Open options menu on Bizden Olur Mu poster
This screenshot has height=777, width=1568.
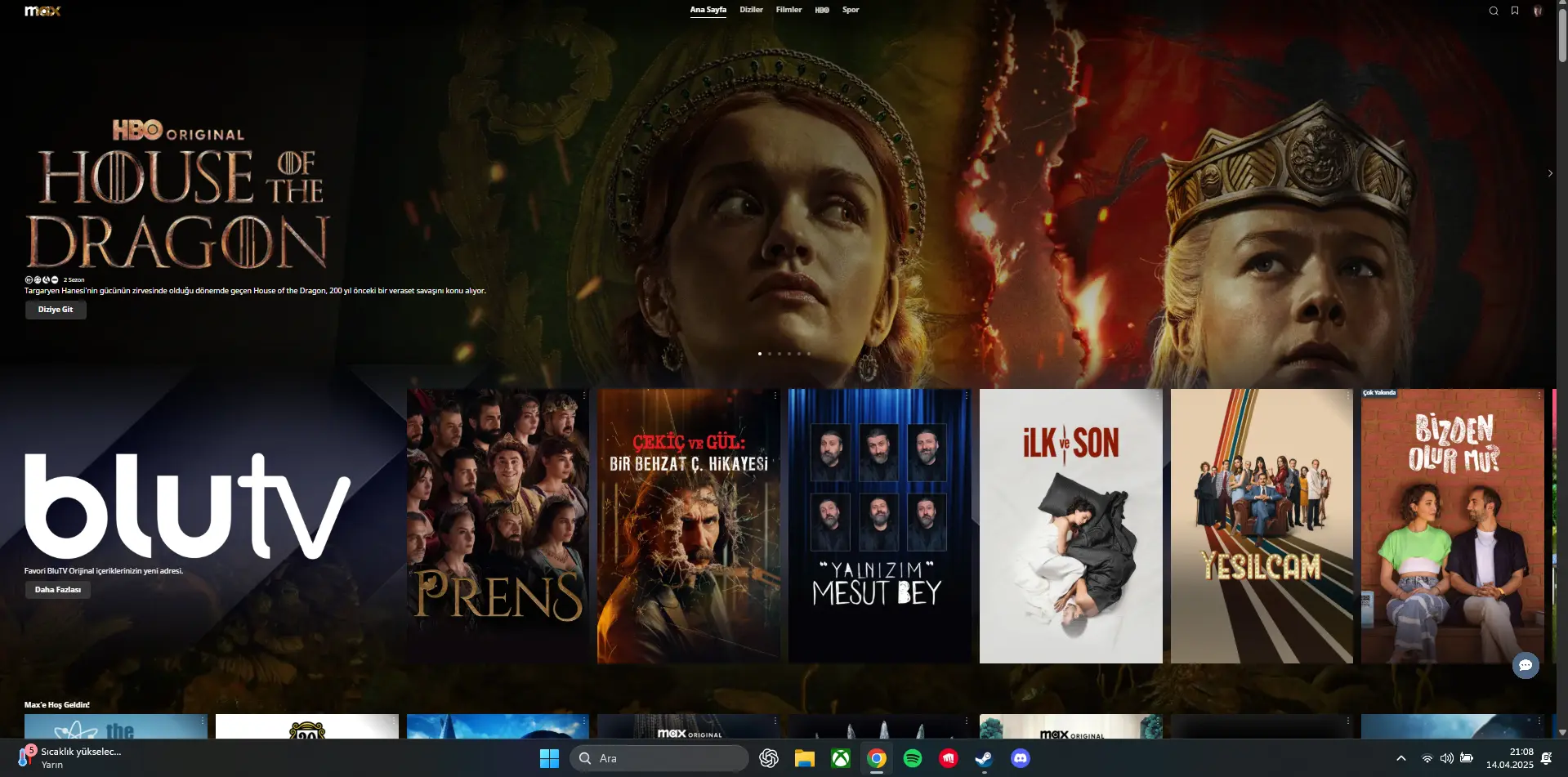coord(1539,395)
